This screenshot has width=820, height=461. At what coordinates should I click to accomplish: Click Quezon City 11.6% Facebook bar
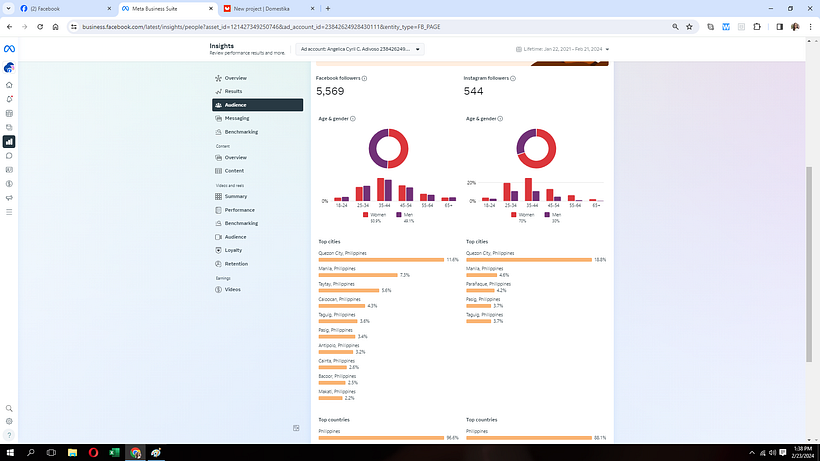pos(381,260)
